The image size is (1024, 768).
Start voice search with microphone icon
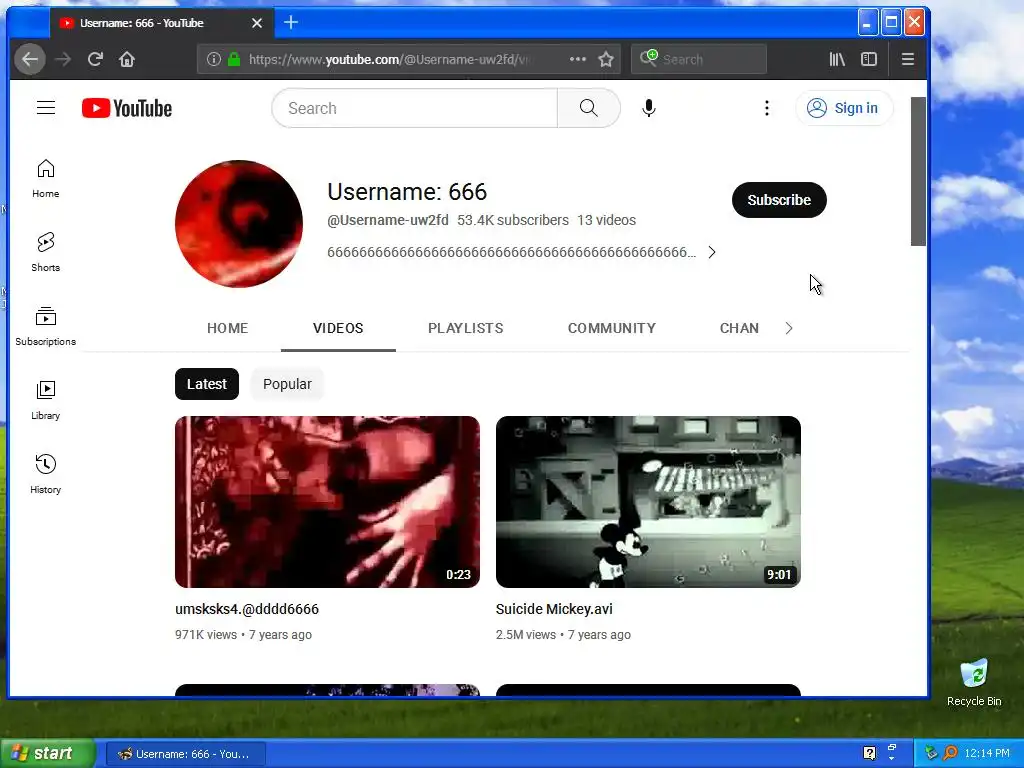648,108
